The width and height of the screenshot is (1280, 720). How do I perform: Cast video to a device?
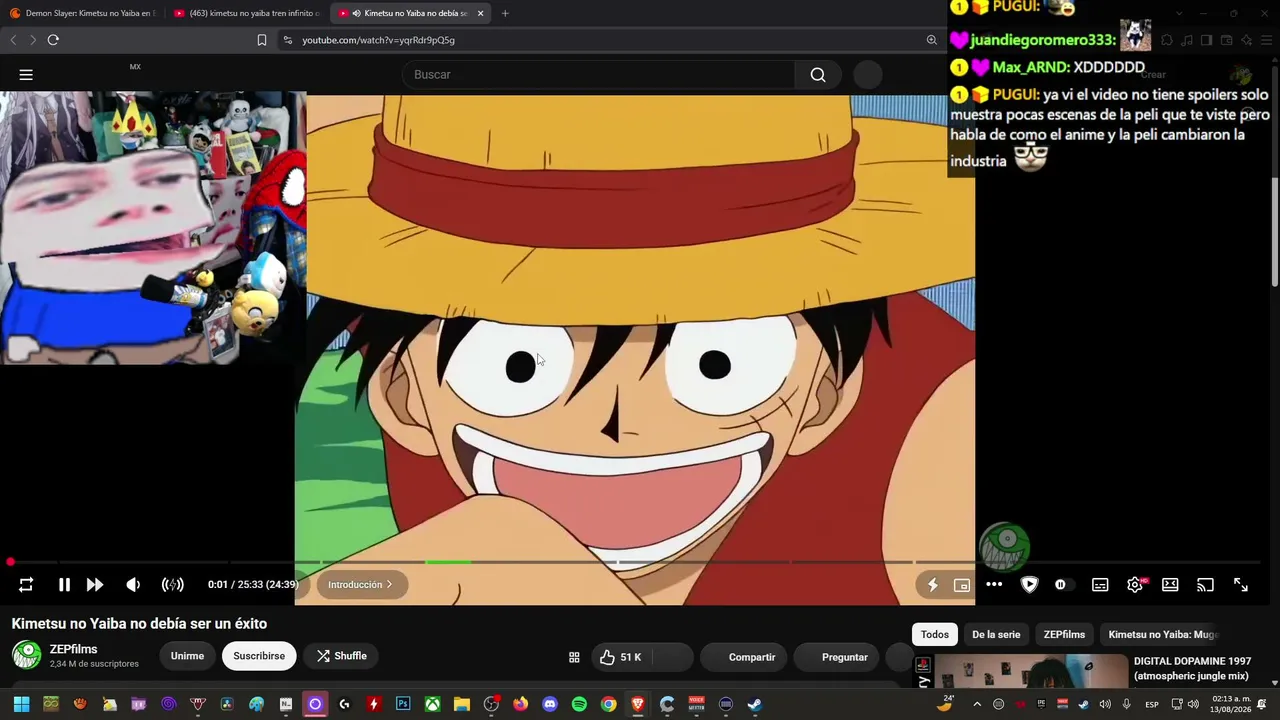[x=1205, y=585]
